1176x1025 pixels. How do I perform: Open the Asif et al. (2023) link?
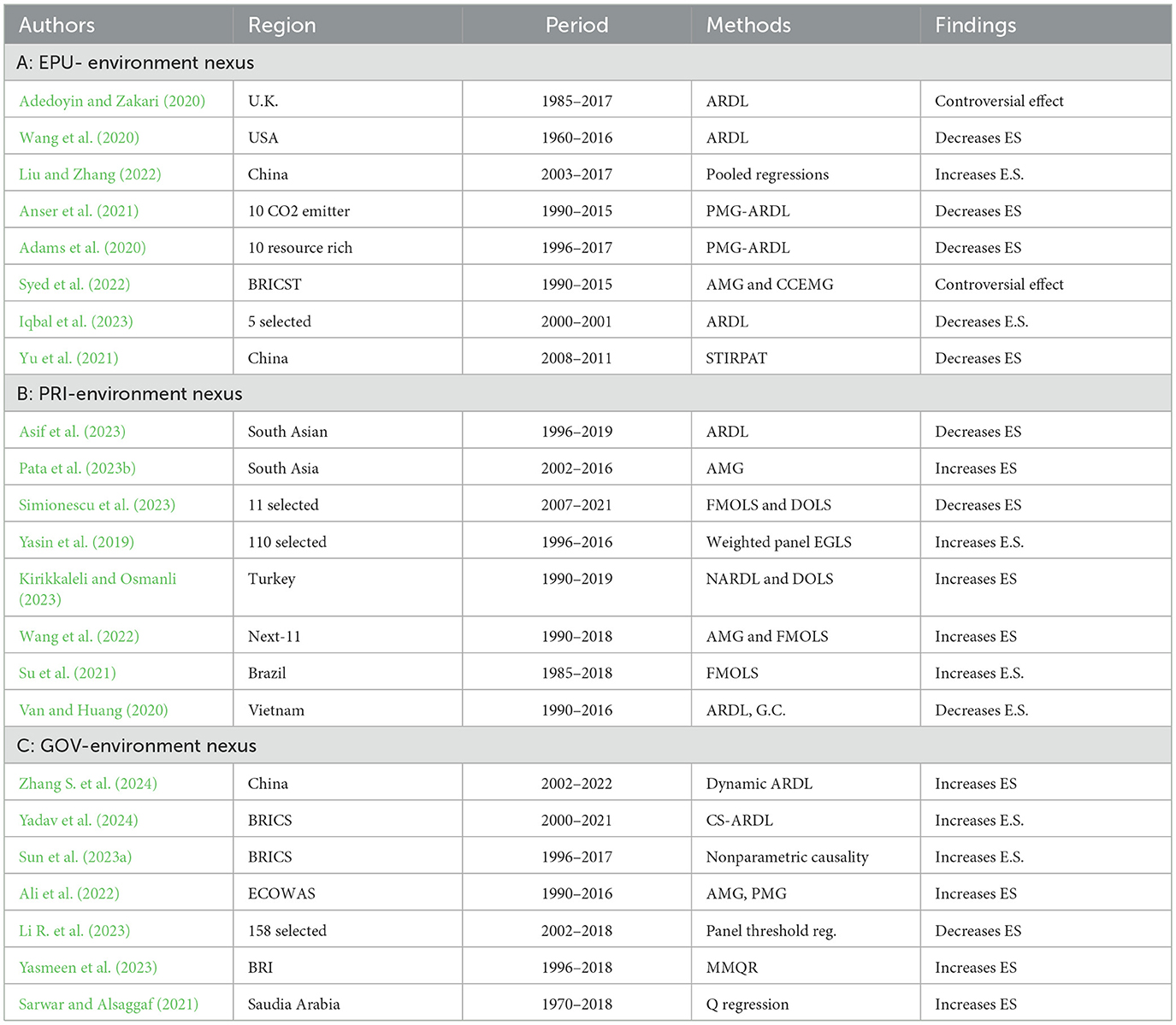pyautogui.click(x=72, y=432)
